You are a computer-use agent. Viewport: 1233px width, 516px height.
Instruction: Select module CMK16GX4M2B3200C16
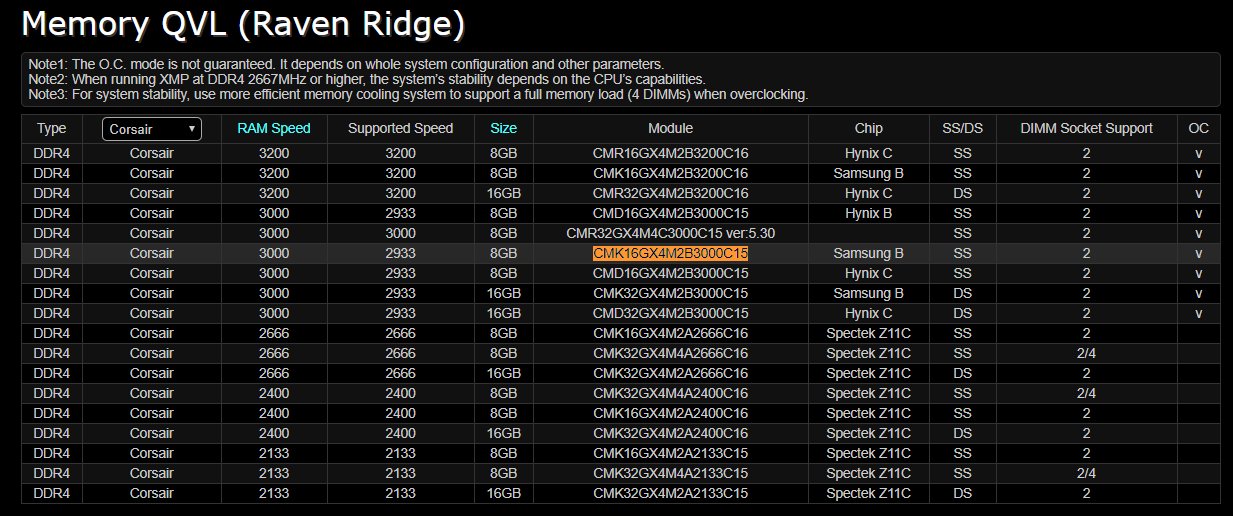tap(670, 174)
